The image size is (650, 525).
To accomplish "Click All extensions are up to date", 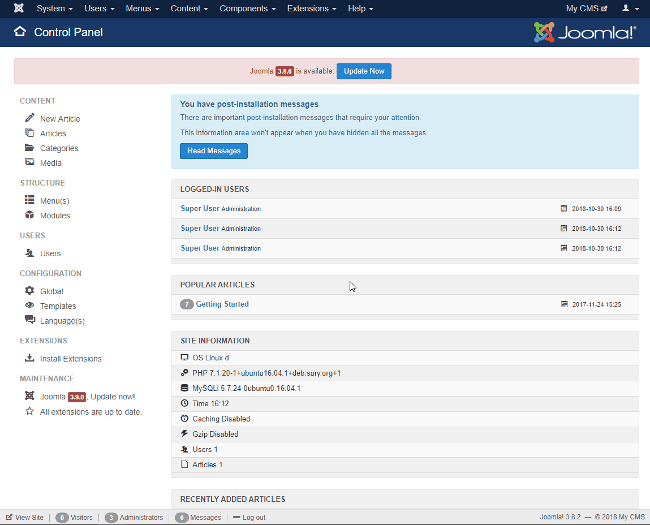I will [91, 412].
